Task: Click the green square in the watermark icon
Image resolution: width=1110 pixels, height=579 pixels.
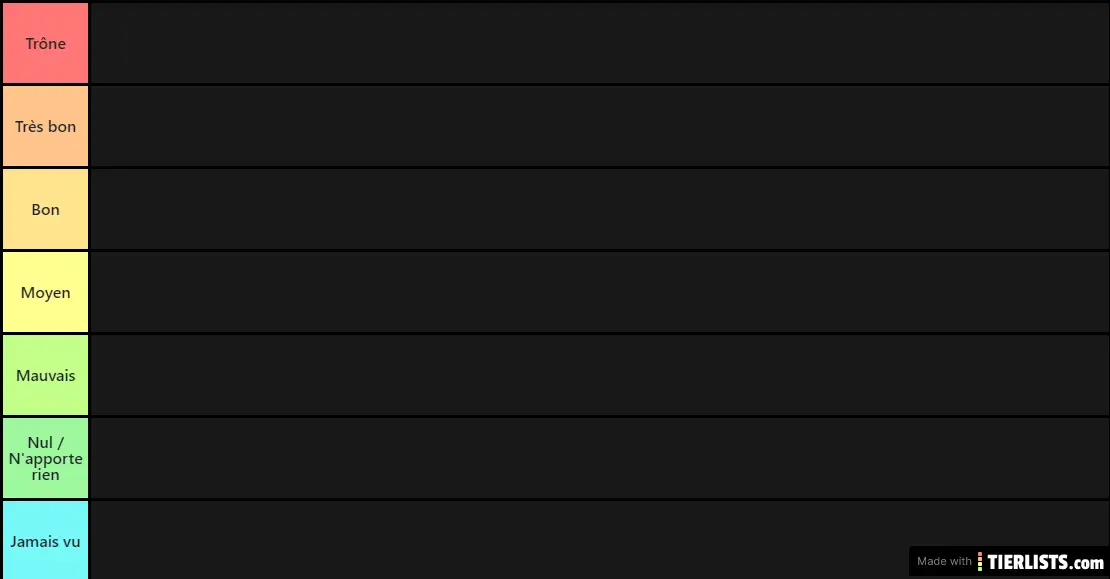Action: 980,569
